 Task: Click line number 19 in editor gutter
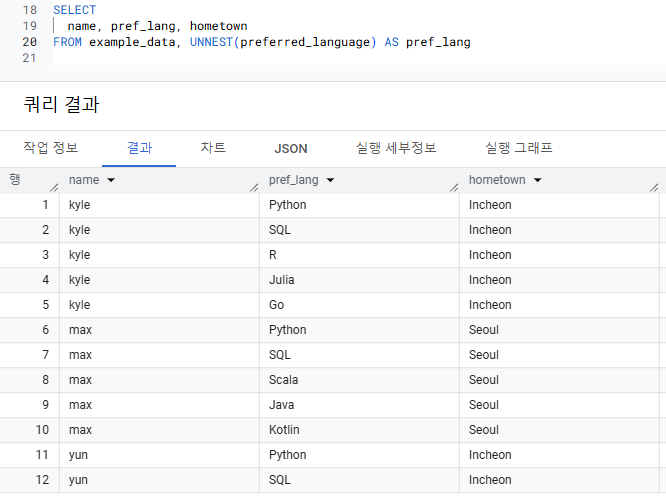[x=29, y=26]
